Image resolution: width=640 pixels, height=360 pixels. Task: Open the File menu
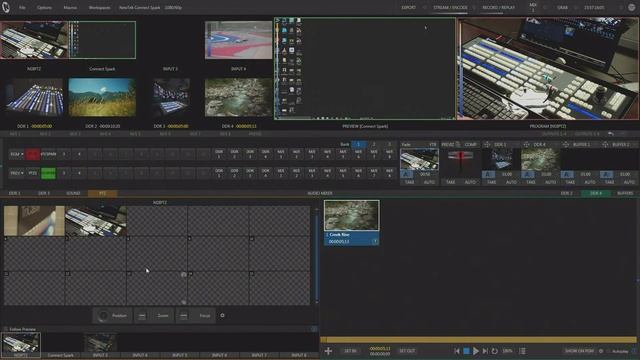(x=22, y=8)
